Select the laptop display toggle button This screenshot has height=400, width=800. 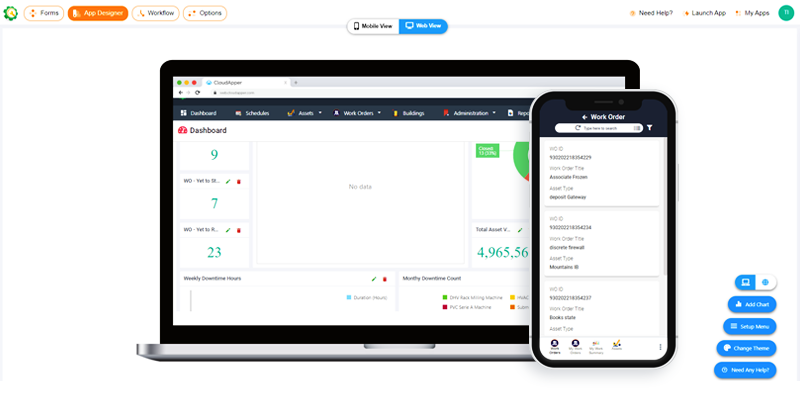(745, 283)
